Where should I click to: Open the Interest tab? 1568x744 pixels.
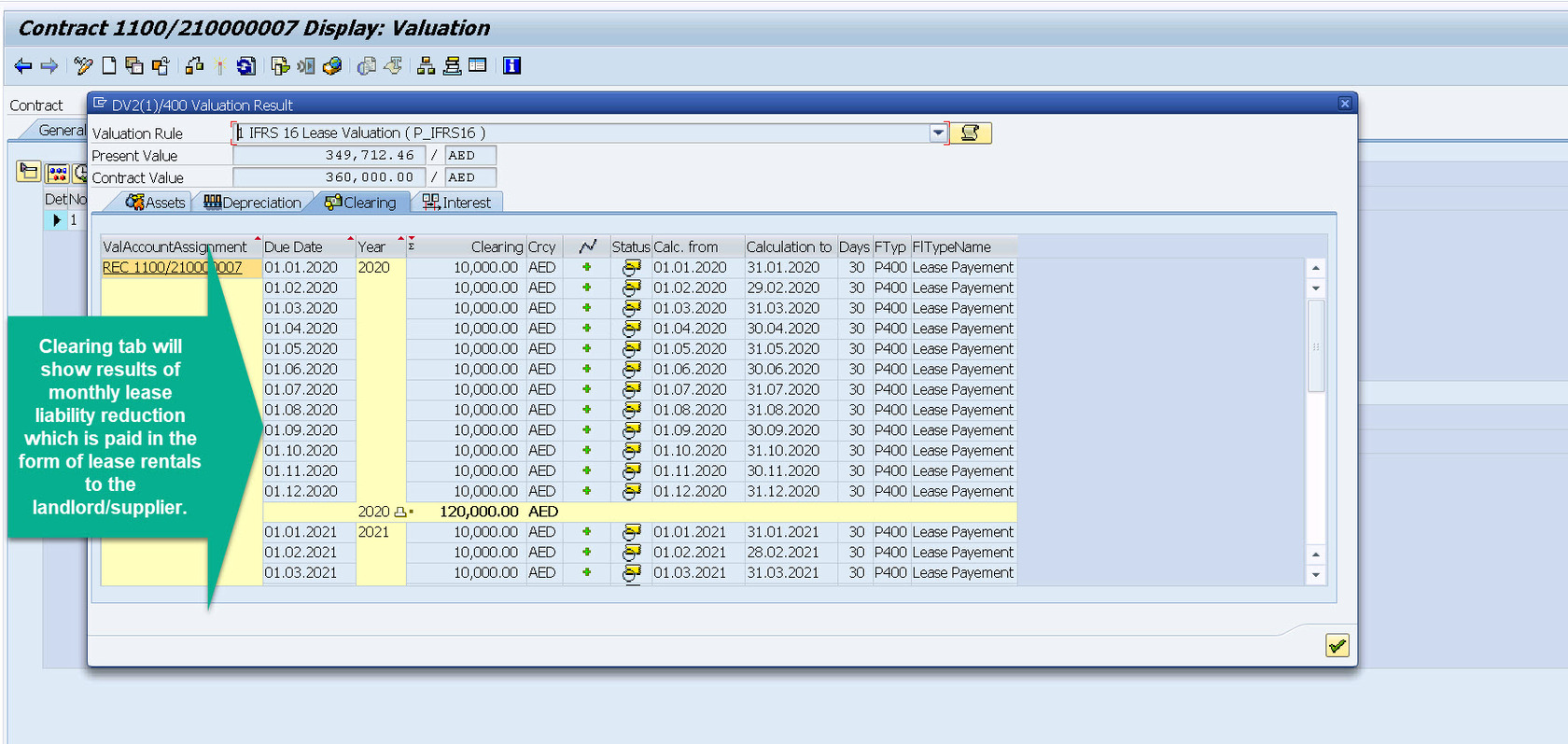point(456,203)
